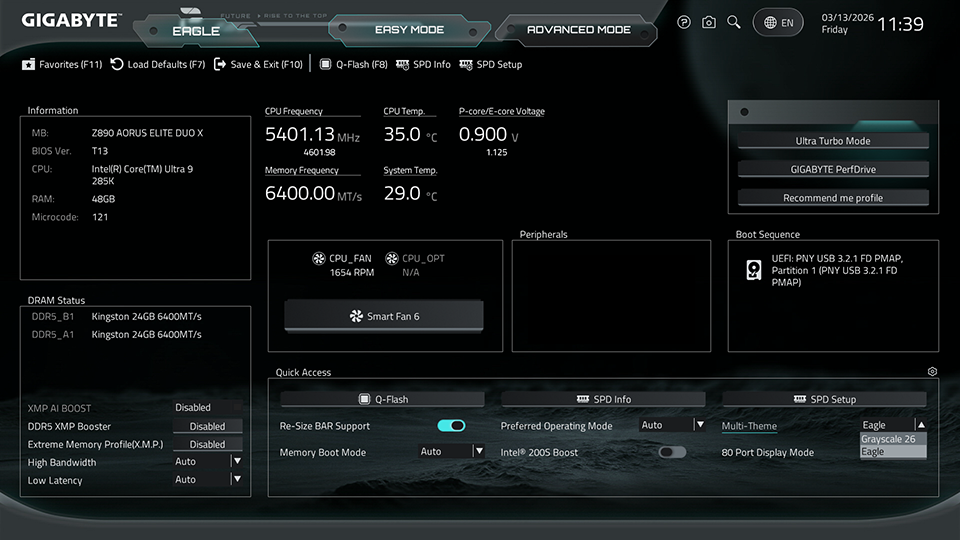
Task: Open Quick Access settings gear
Action: tap(932, 372)
